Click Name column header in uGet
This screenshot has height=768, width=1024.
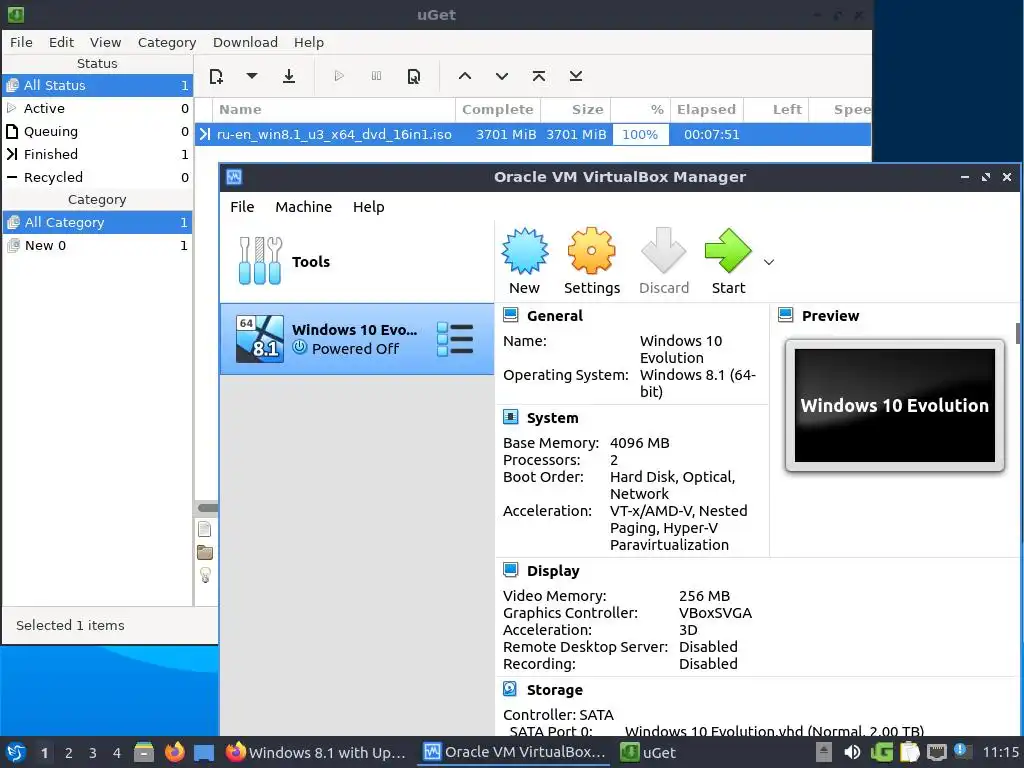(333, 110)
